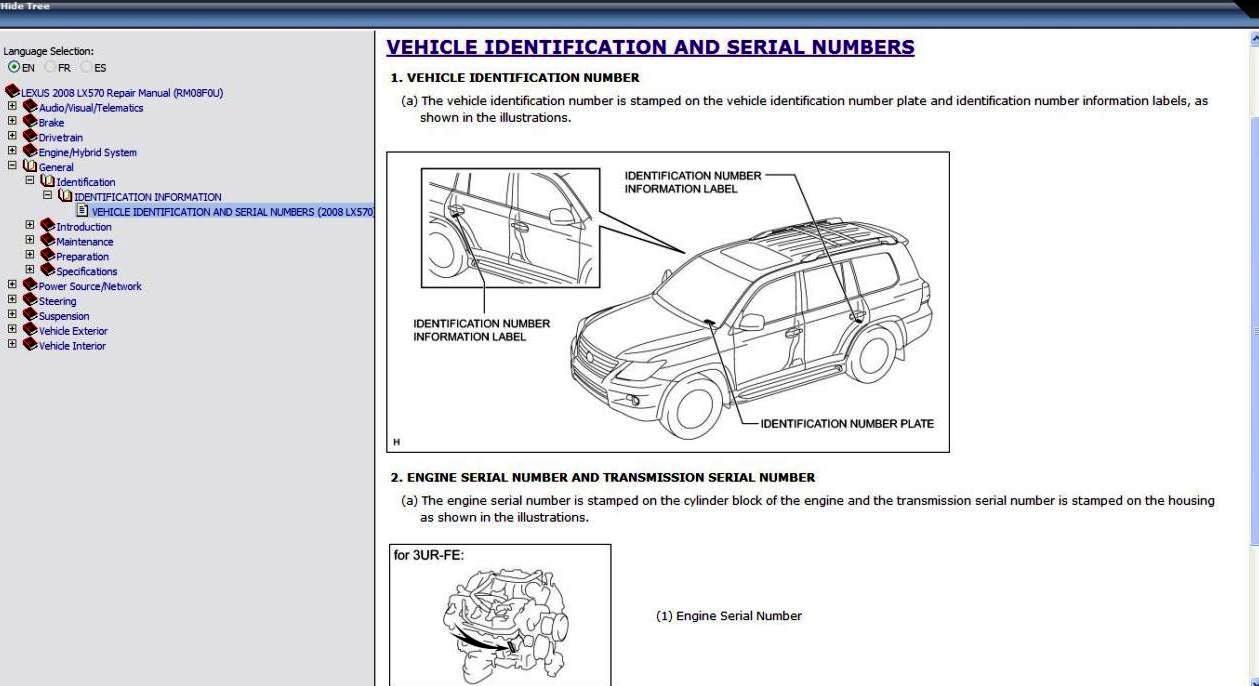This screenshot has height=686, width=1259.
Task: Click the Introduction book icon
Action: (x=48, y=226)
